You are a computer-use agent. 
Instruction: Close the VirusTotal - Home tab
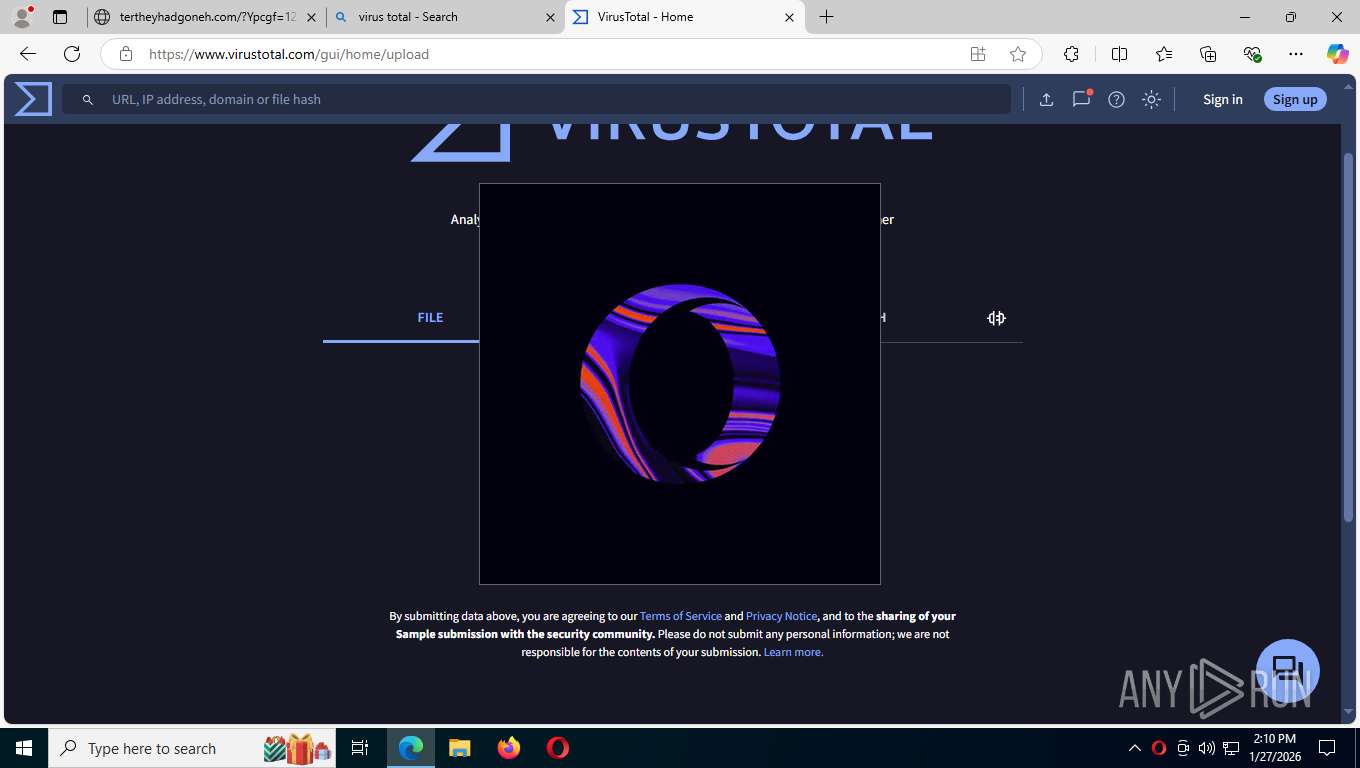coord(789,17)
